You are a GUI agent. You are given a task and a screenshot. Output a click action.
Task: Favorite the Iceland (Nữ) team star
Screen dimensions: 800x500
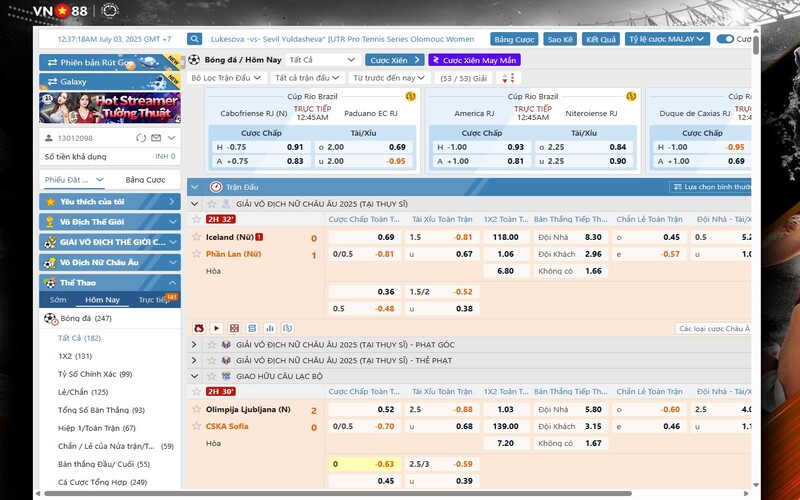pyautogui.click(x=197, y=238)
